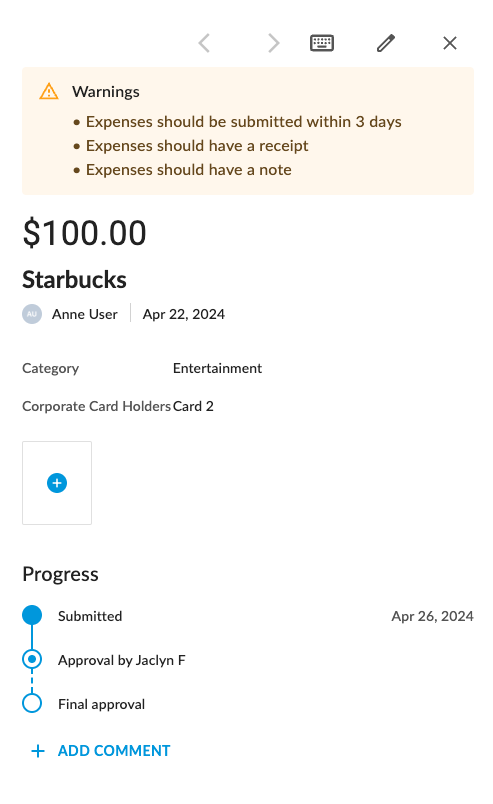Open the keyboard shortcuts icon
493x804 pixels.
coord(322,43)
